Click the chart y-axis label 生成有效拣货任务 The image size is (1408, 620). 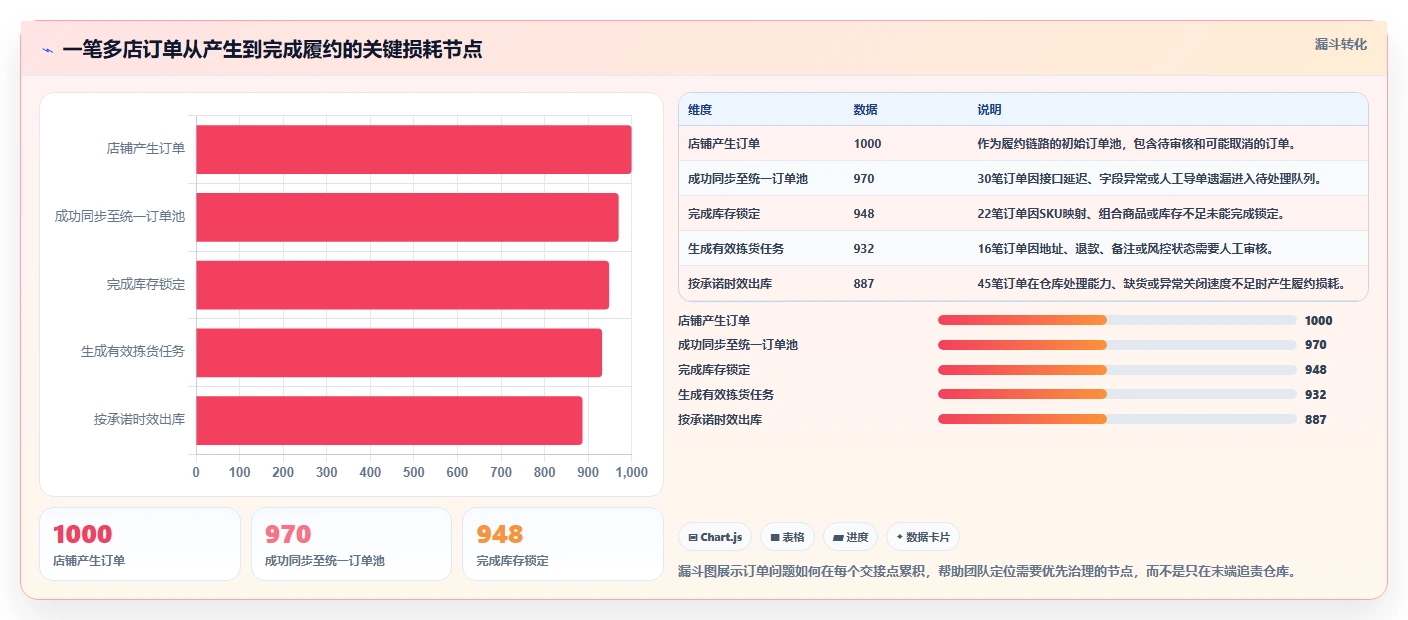pos(133,352)
